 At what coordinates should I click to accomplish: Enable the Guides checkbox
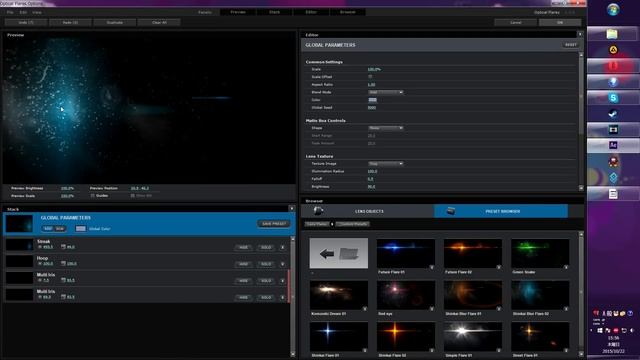click(93, 196)
